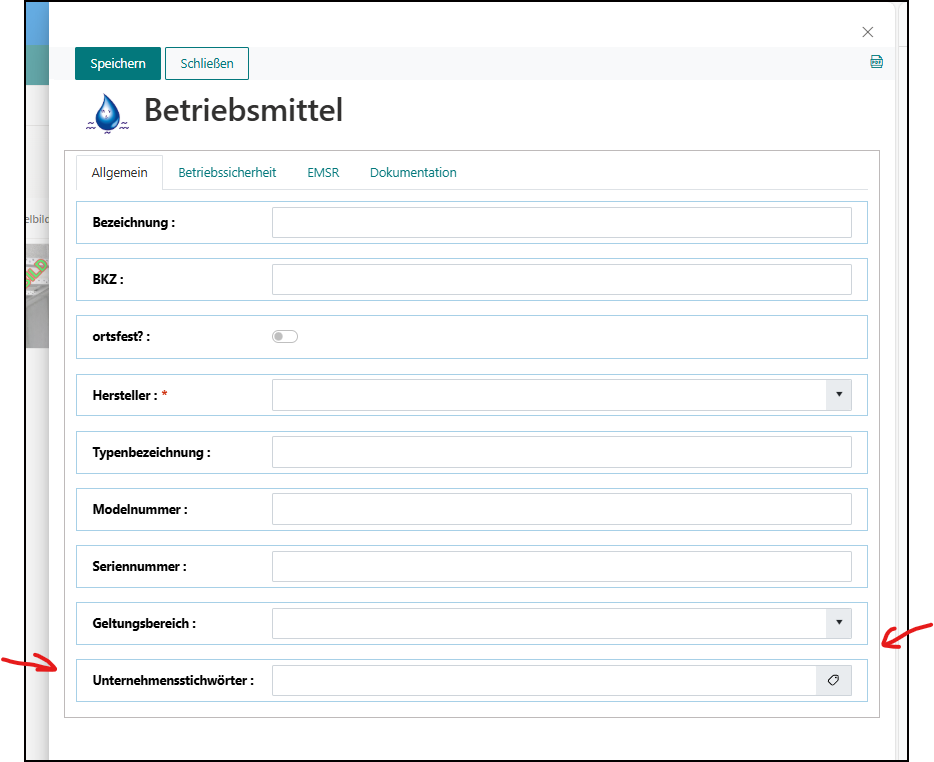Image resolution: width=934 pixels, height=762 pixels.
Task: Open the EMSR tab
Action: (323, 172)
